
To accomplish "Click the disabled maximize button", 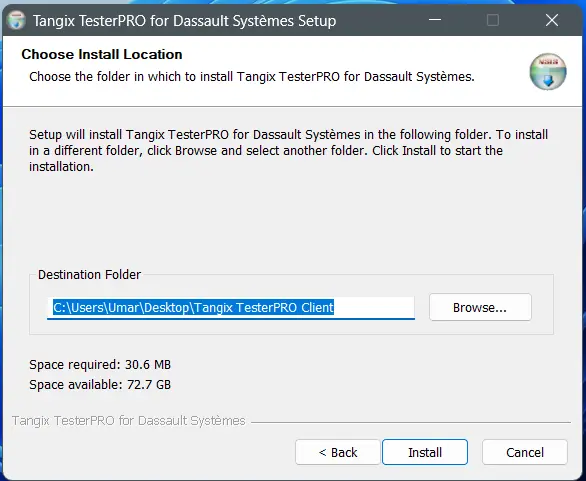I will click(x=493, y=20).
